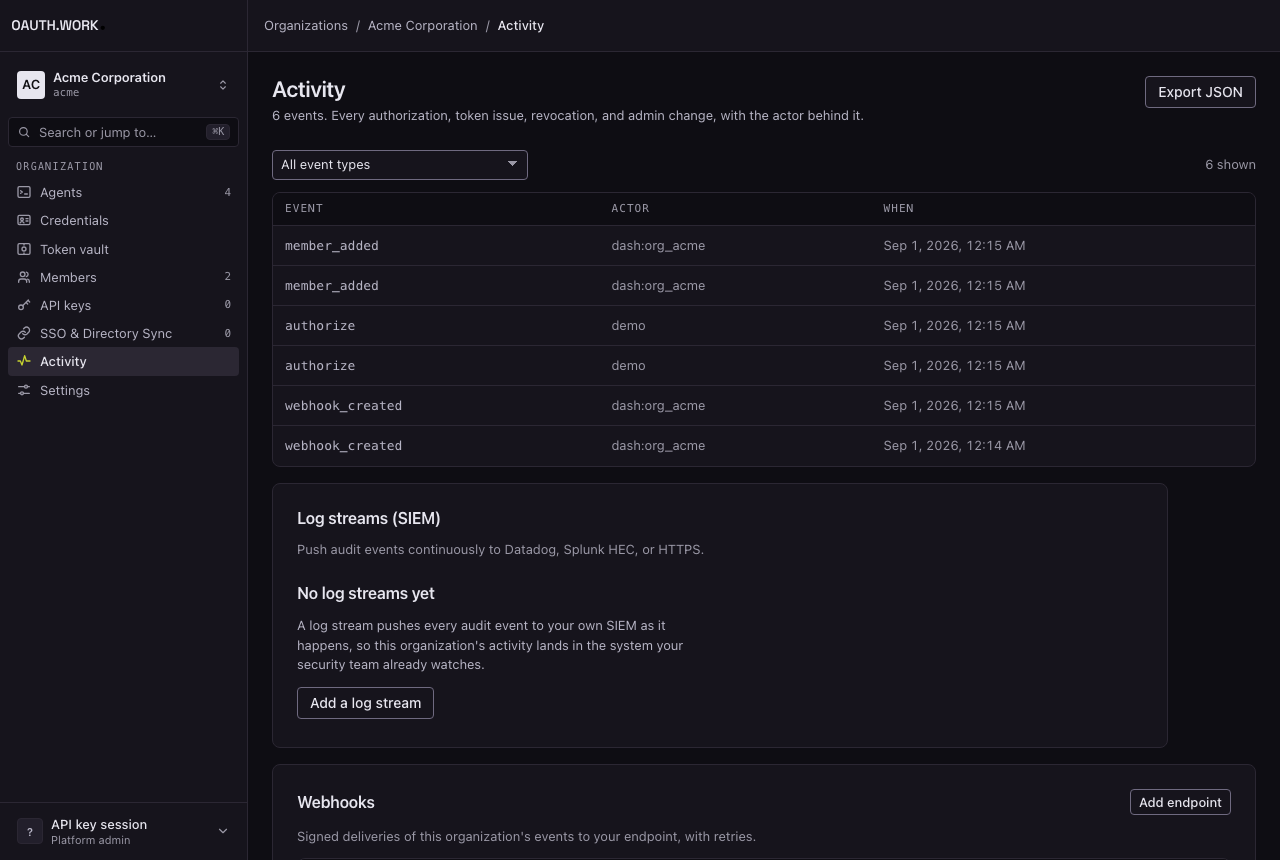
Task: Click the Credentials card icon
Action: (24, 220)
